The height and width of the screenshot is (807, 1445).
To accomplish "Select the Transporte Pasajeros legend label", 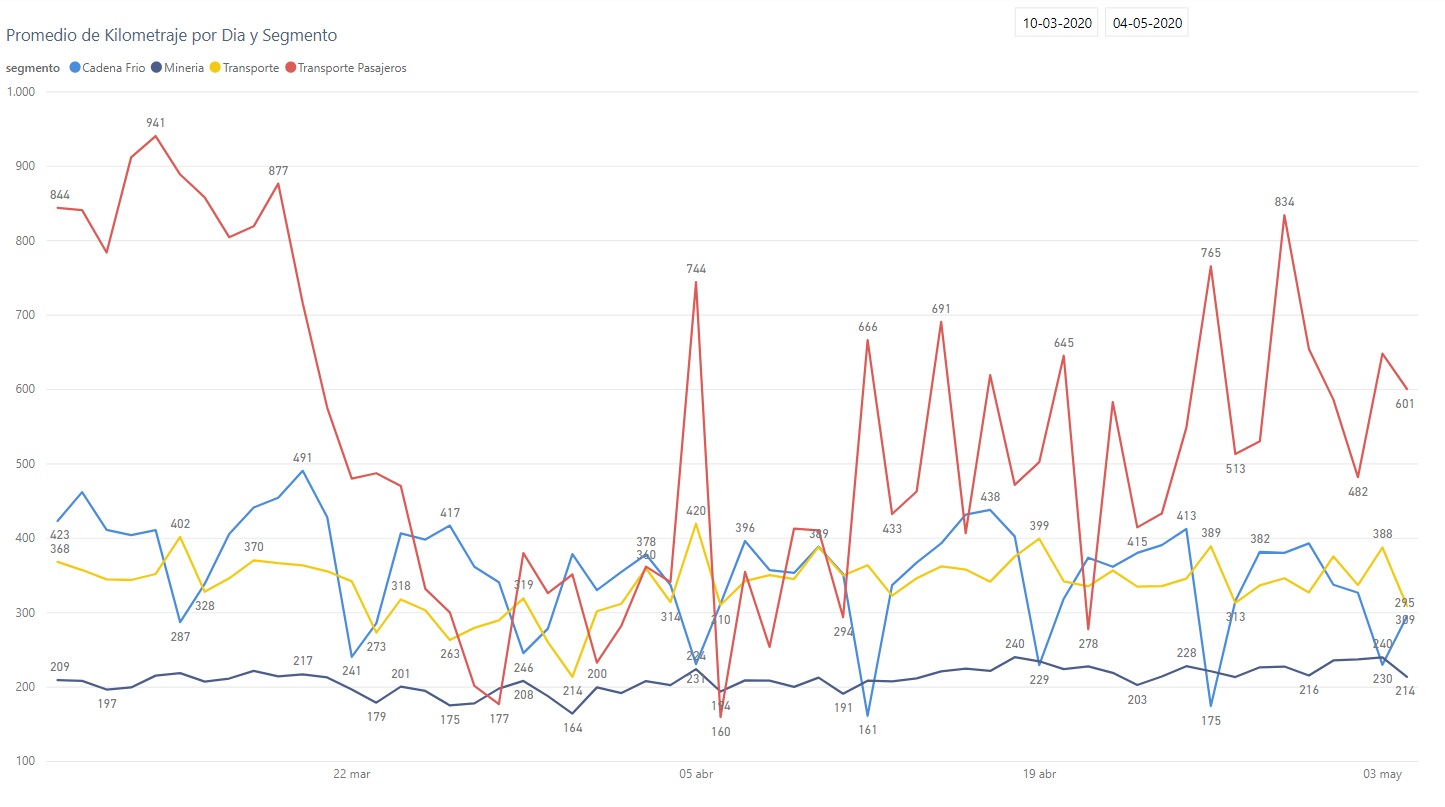I will click(x=352, y=68).
